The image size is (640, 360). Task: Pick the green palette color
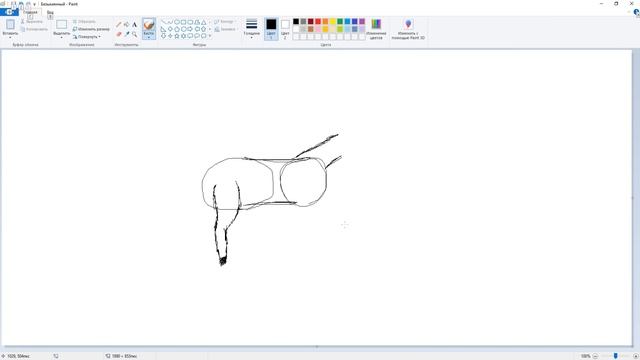coord(340,21)
